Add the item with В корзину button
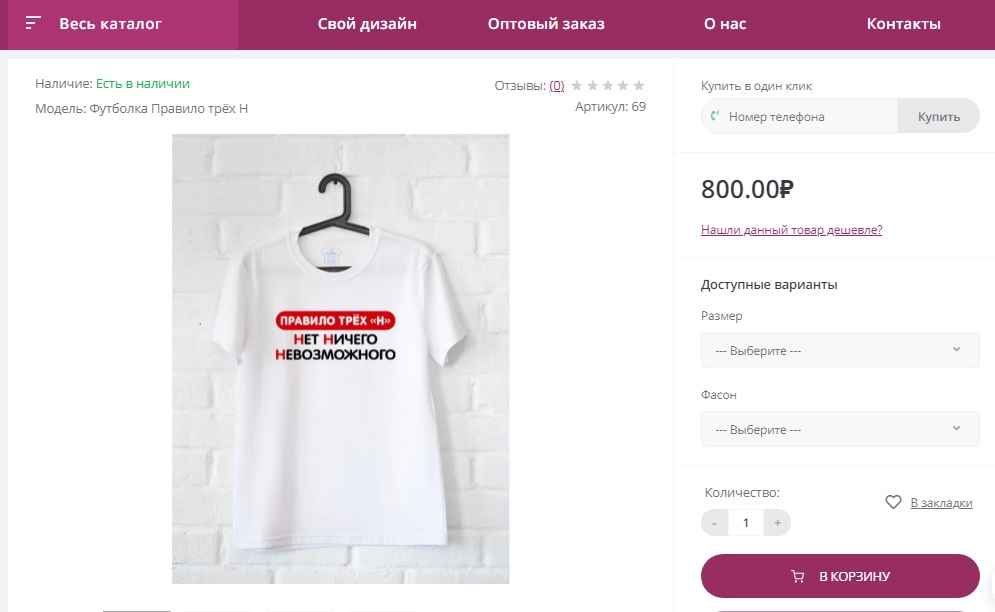The image size is (995, 612). point(840,576)
